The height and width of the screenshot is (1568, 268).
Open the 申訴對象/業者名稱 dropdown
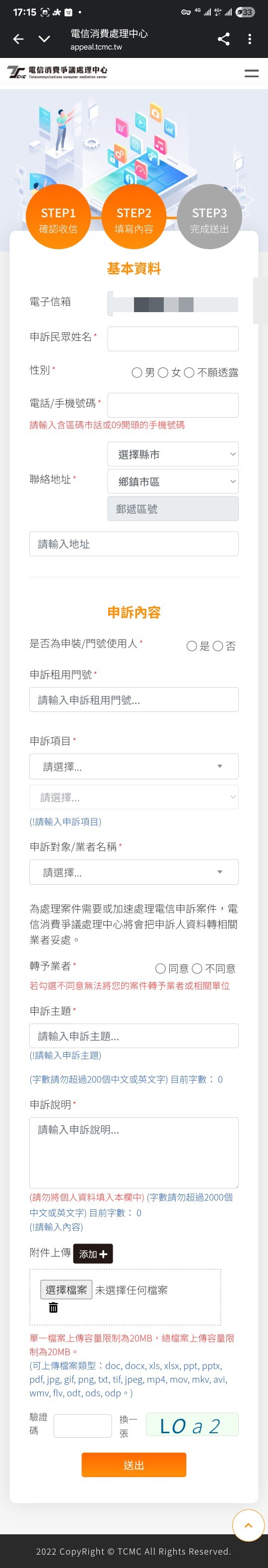[134, 872]
